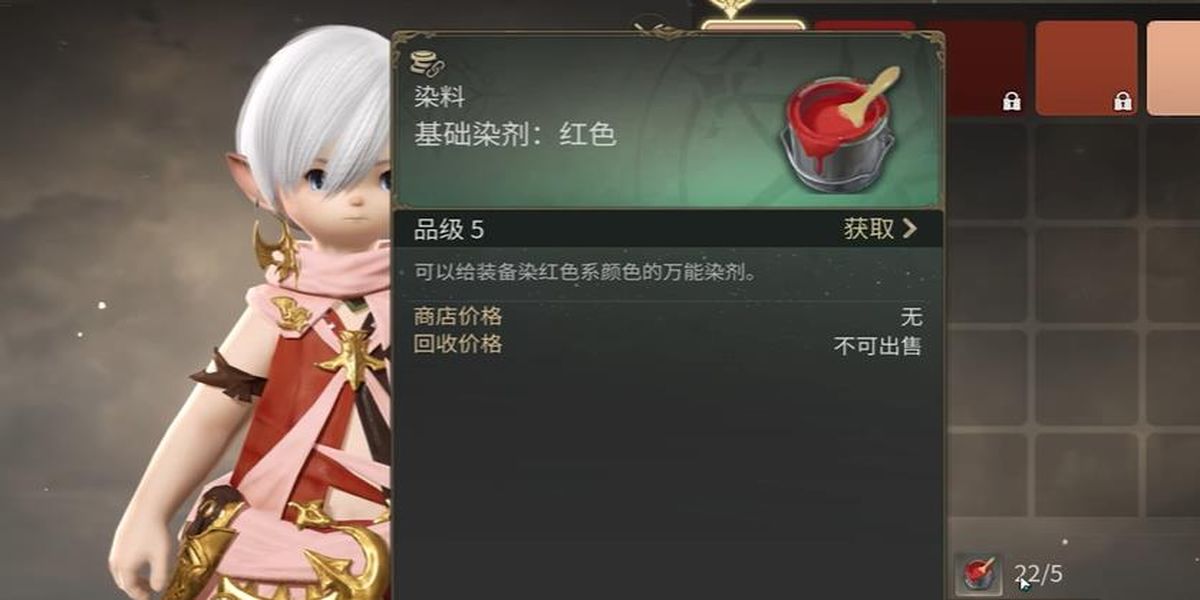
Task: Click the 不可出售 resale price value
Action: coord(878,346)
